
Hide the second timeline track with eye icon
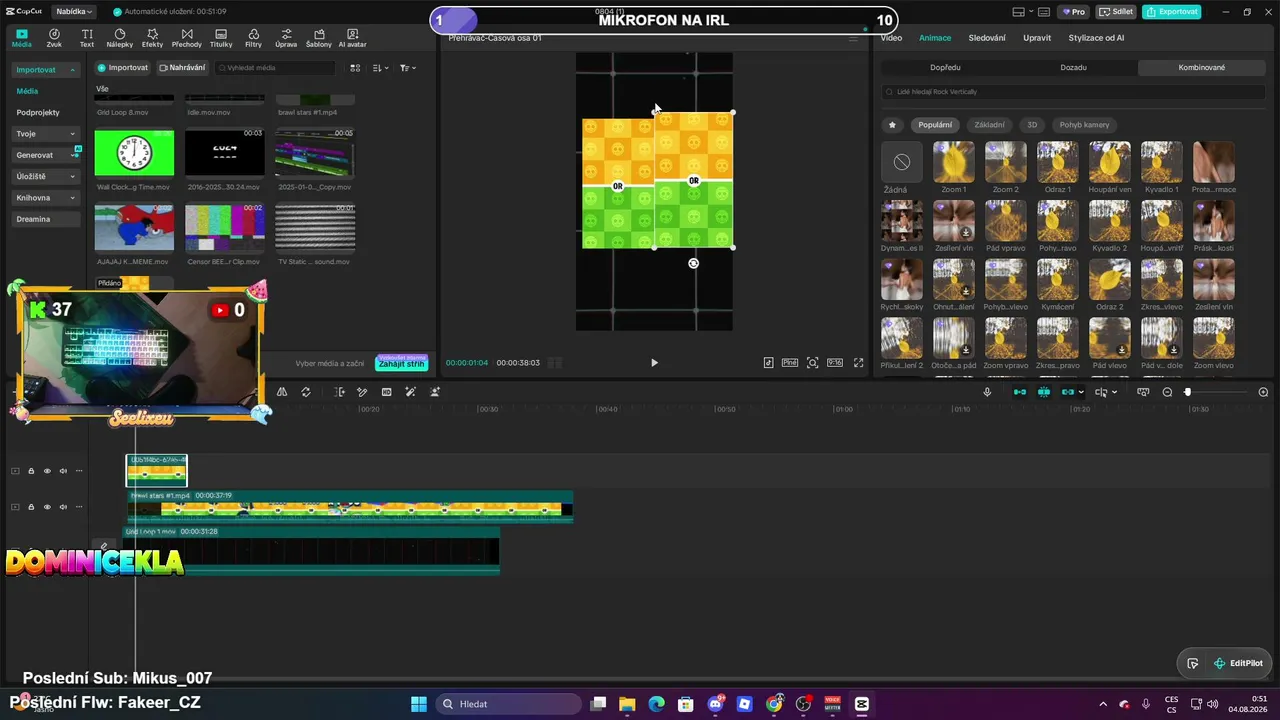pyautogui.click(x=47, y=507)
